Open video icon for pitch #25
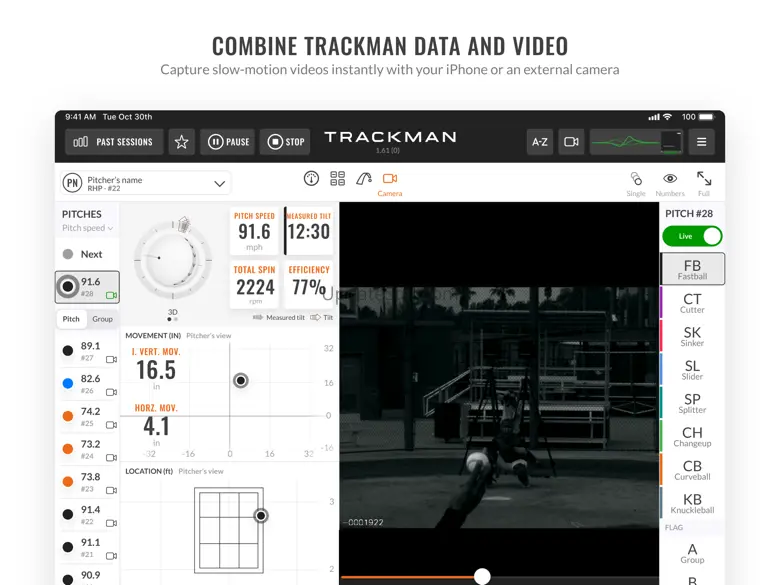Screen dimensions: 780x585 111,425
